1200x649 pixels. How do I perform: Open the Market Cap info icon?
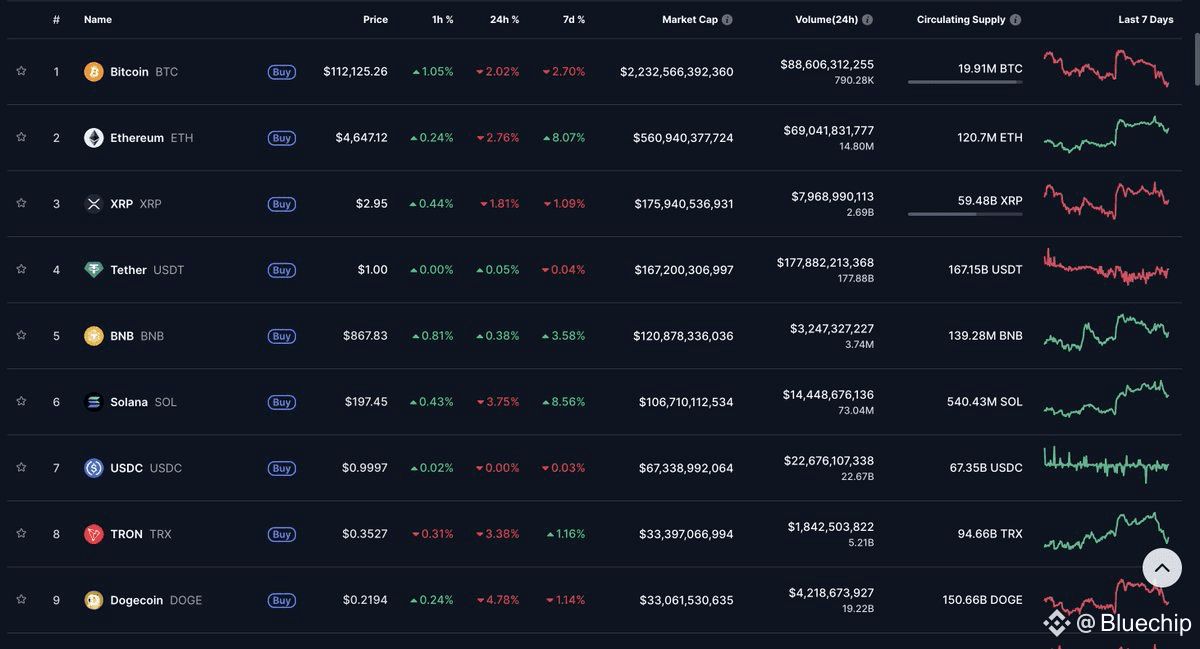tap(727, 20)
